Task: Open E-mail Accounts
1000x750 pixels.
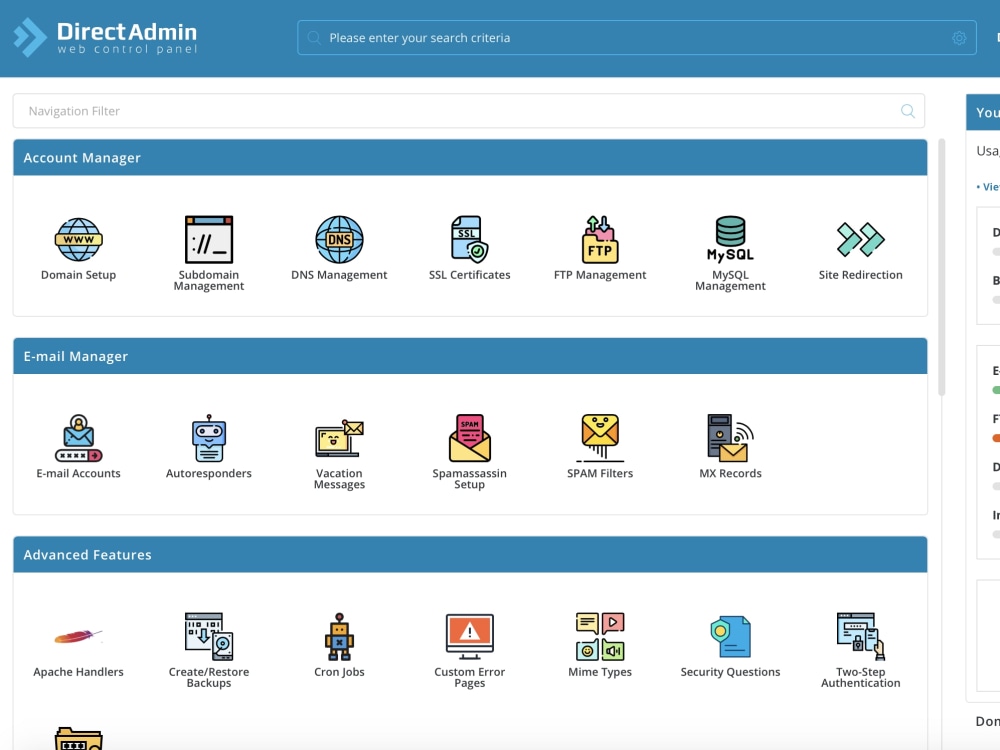Action: 78,438
